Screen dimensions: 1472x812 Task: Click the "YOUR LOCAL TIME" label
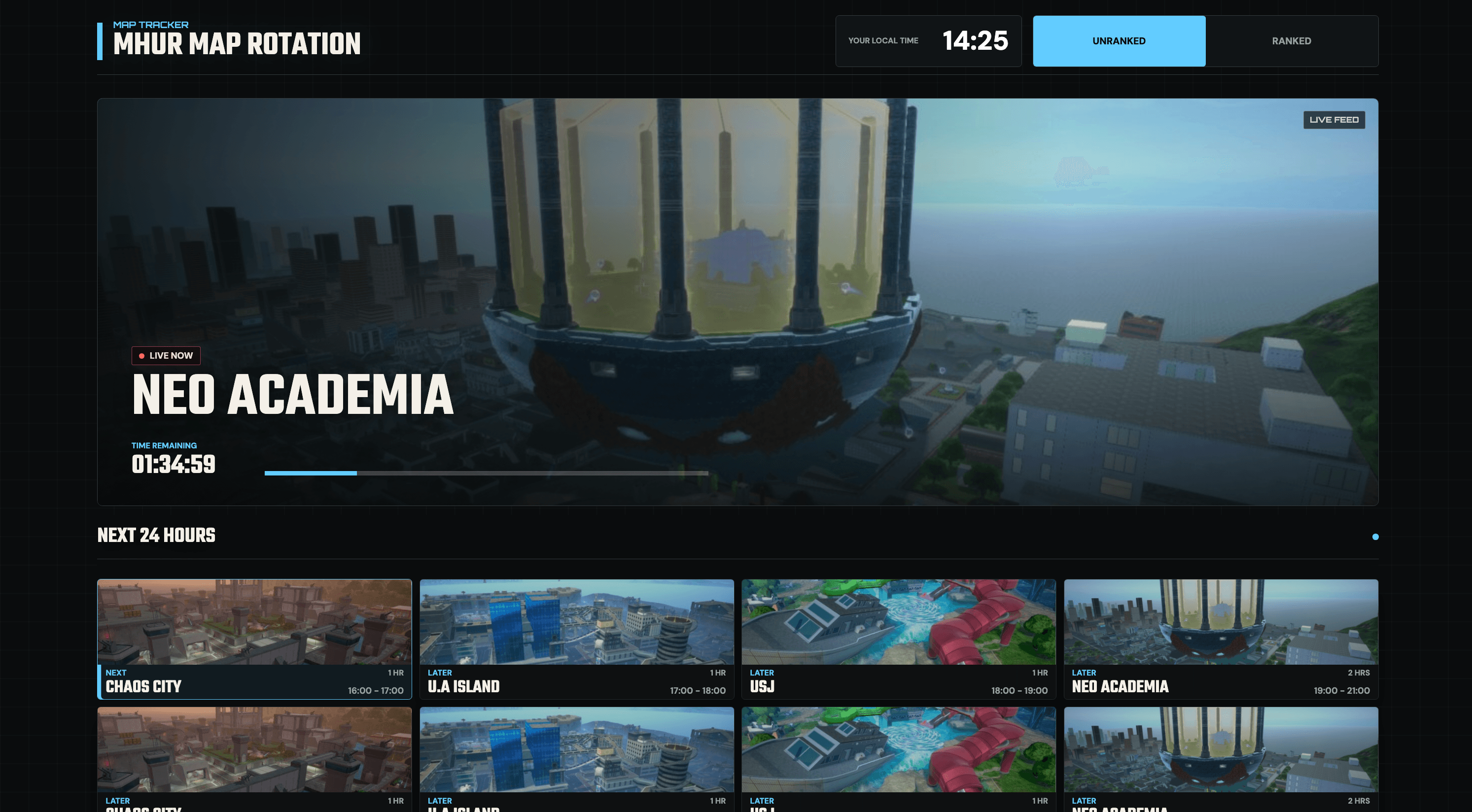[883, 40]
